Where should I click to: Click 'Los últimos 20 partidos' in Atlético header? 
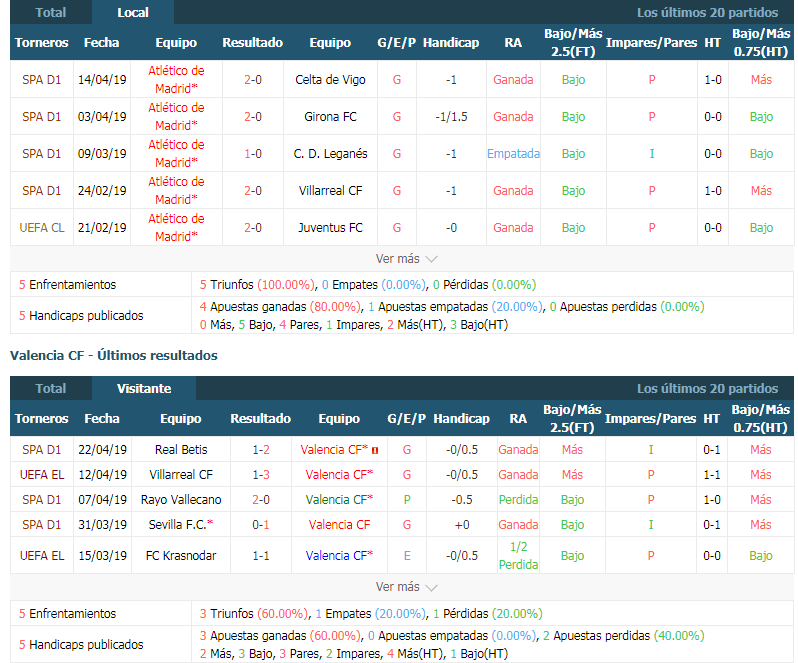pyautogui.click(x=707, y=12)
